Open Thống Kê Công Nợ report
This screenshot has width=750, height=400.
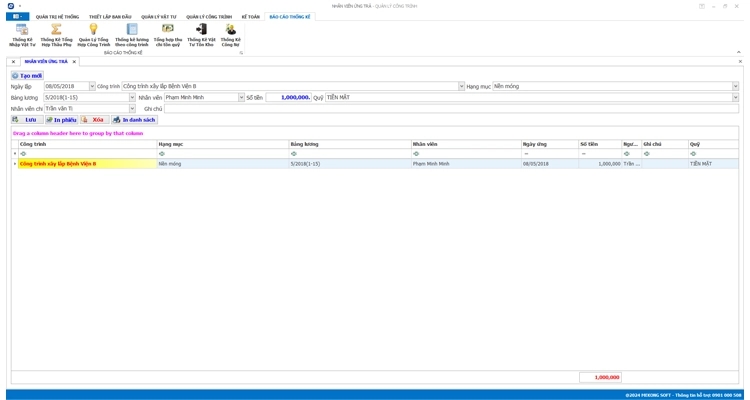230,35
